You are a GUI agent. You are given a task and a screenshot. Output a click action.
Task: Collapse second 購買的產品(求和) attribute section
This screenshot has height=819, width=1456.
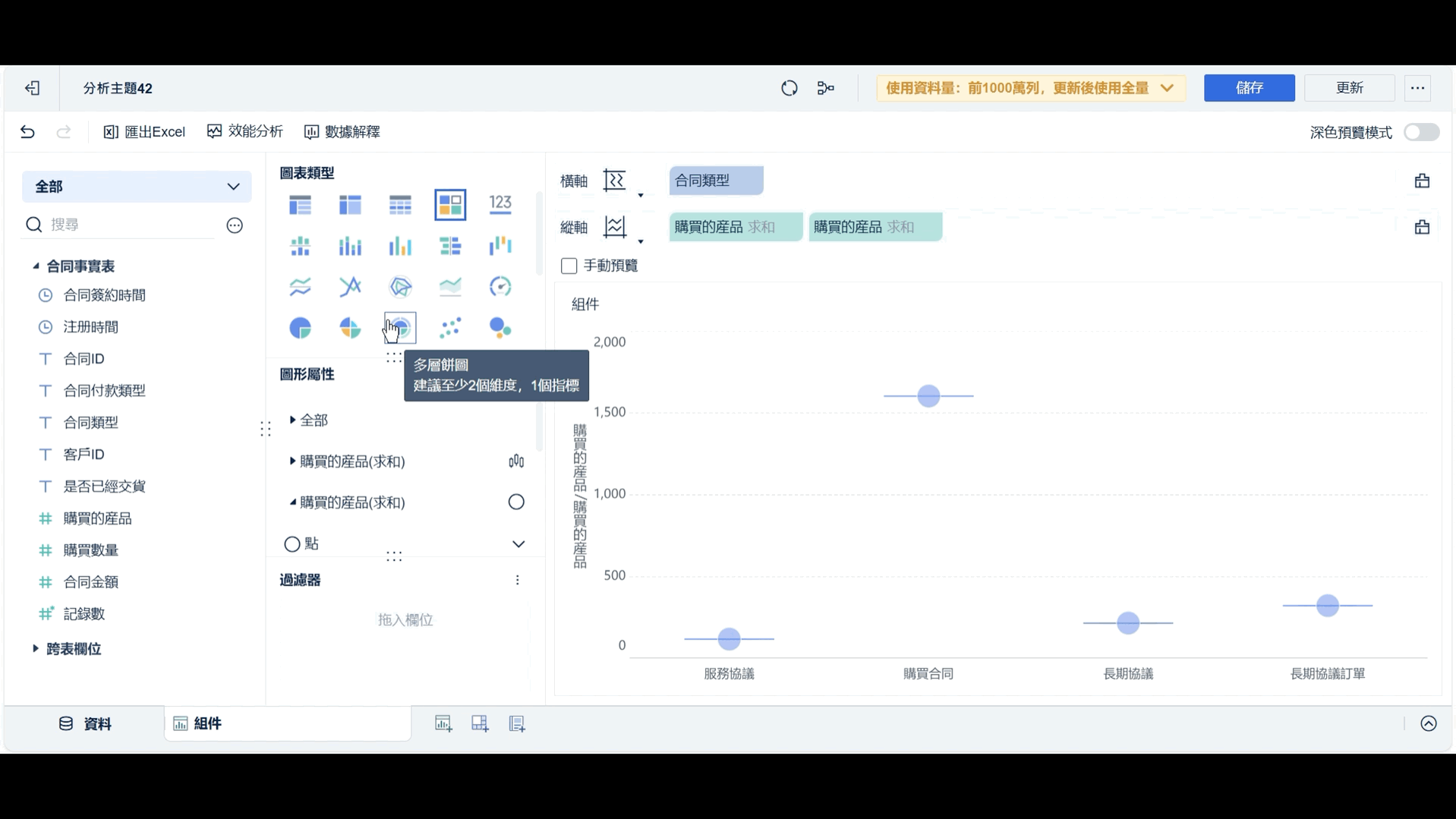click(293, 502)
